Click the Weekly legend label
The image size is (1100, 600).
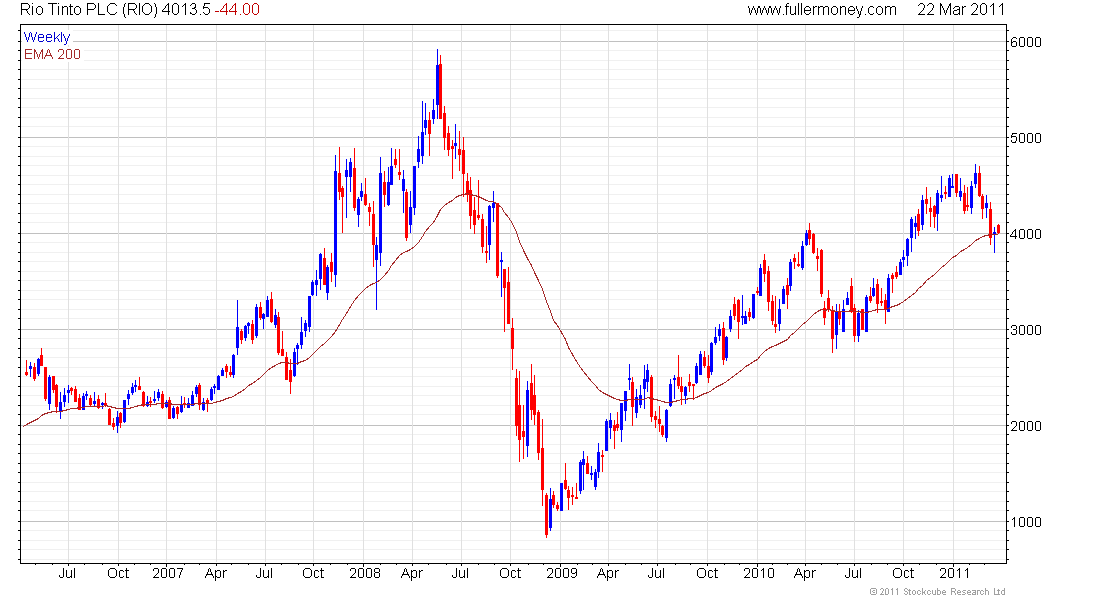point(47,37)
